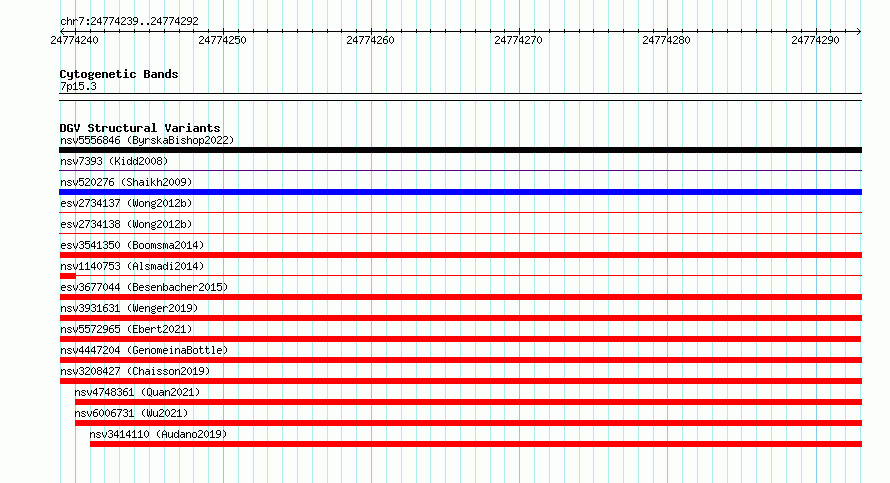This screenshot has width=890, height=483.
Task: Click the DGV Structural Variants track title
Action: tap(140, 128)
